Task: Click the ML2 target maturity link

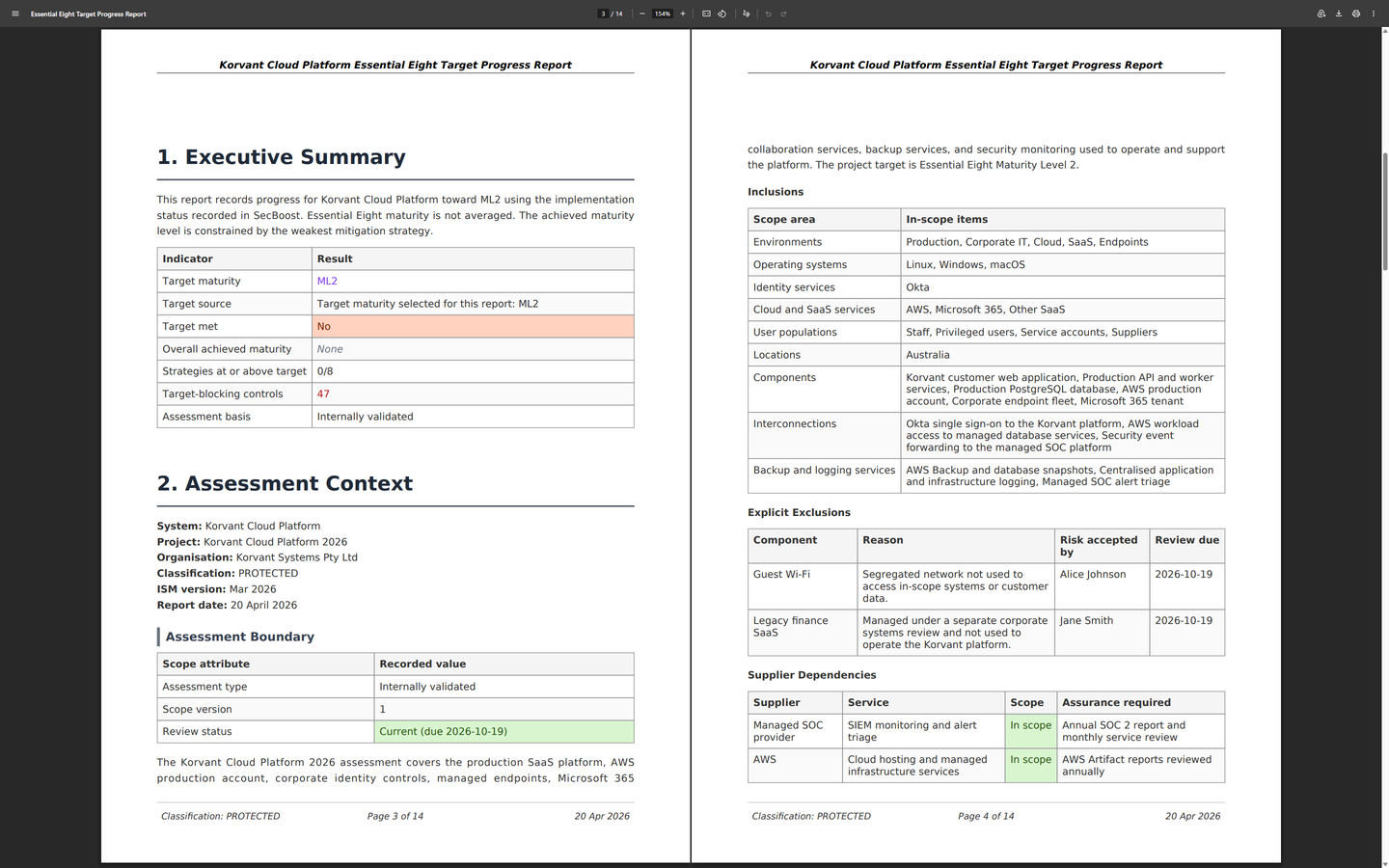Action: 326,281
